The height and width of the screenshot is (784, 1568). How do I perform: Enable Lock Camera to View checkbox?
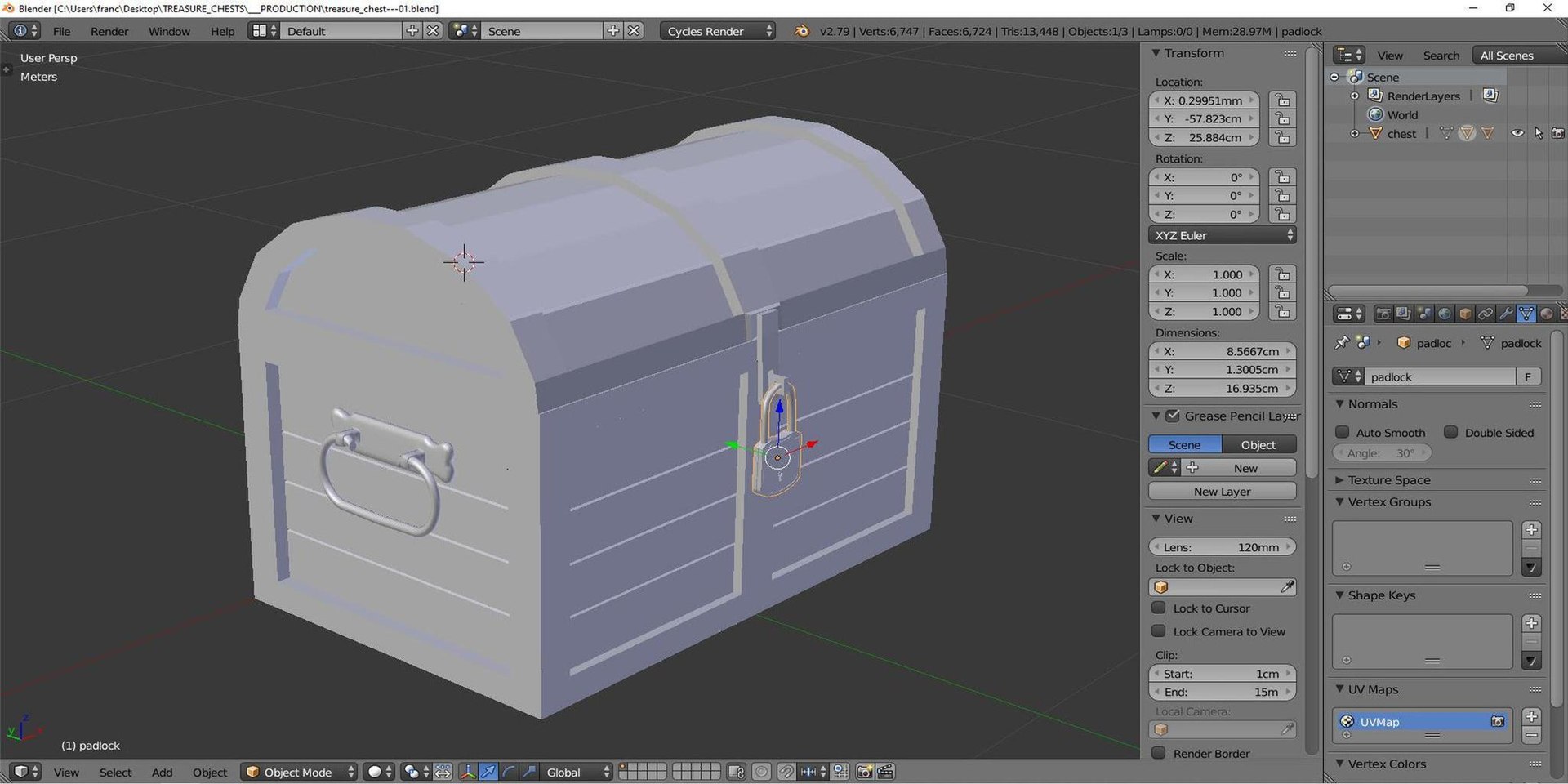coord(1158,630)
